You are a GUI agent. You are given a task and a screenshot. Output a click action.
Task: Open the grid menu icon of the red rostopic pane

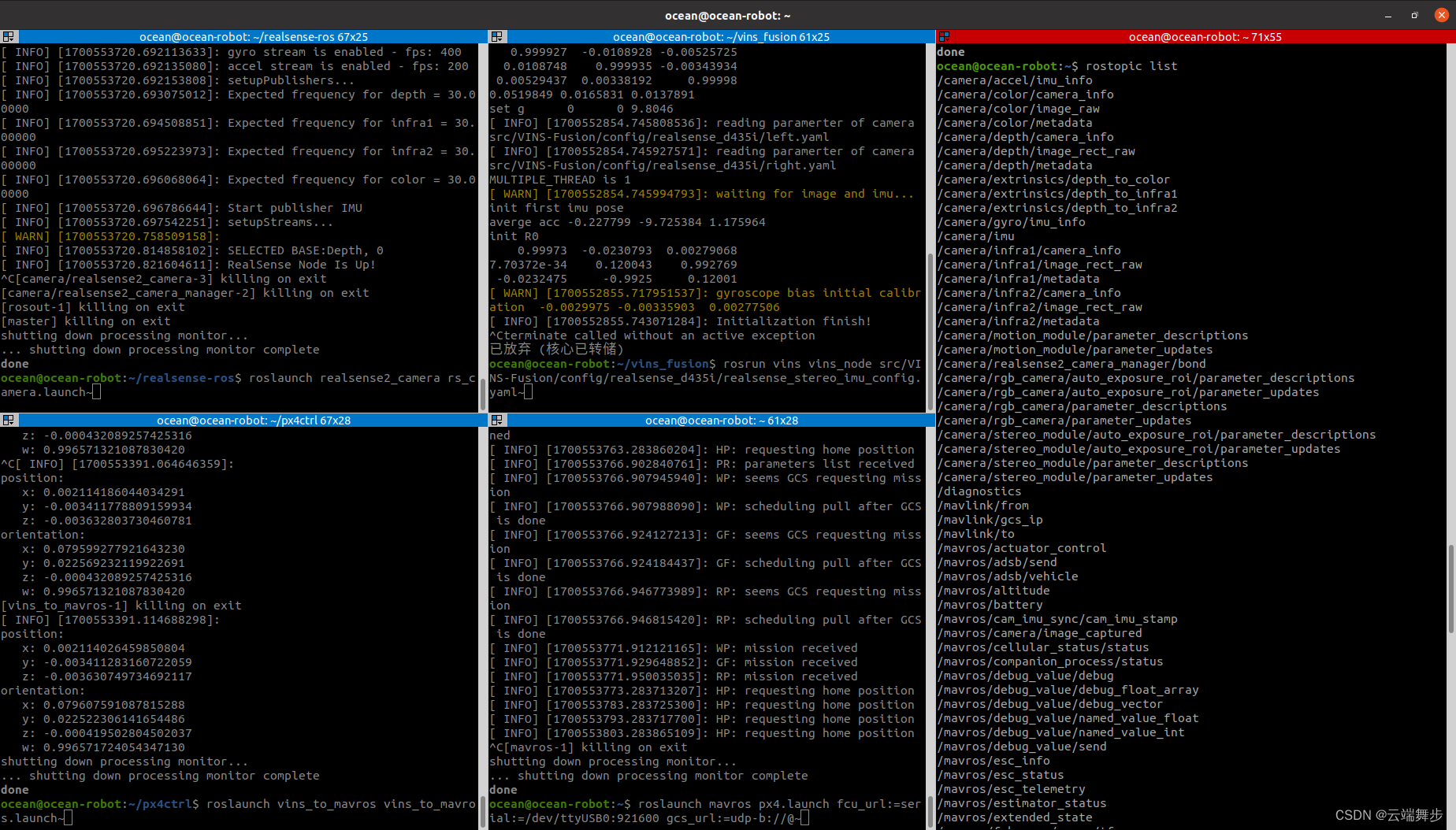coord(944,36)
